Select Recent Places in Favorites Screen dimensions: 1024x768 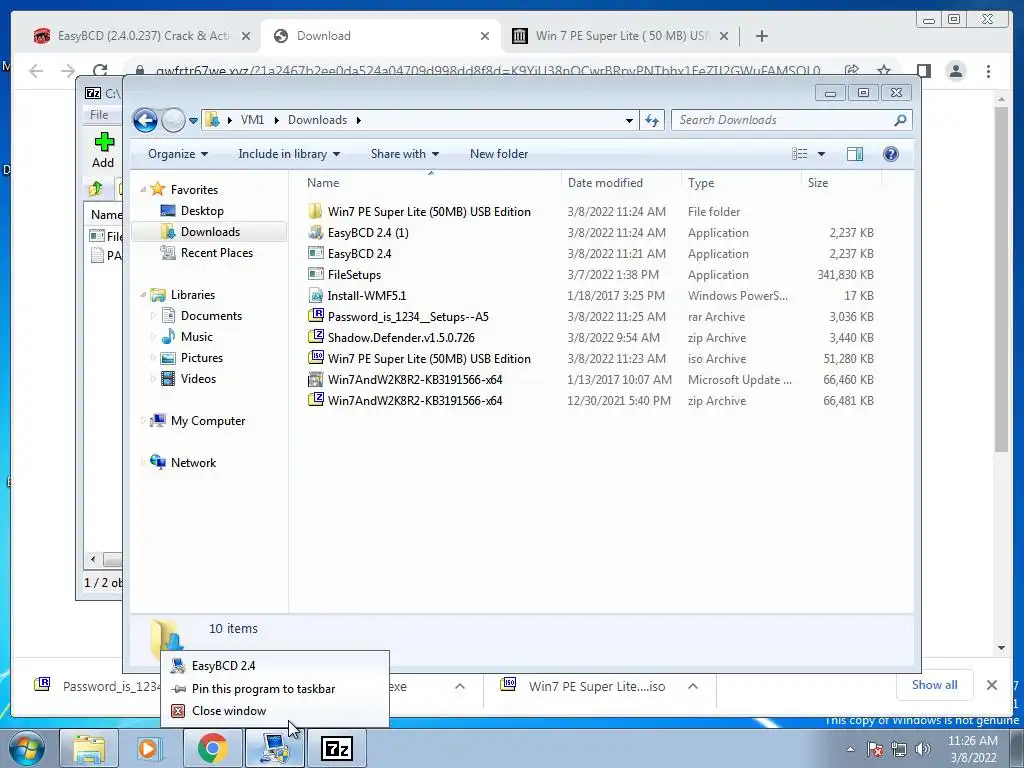click(x=217, y=253)
